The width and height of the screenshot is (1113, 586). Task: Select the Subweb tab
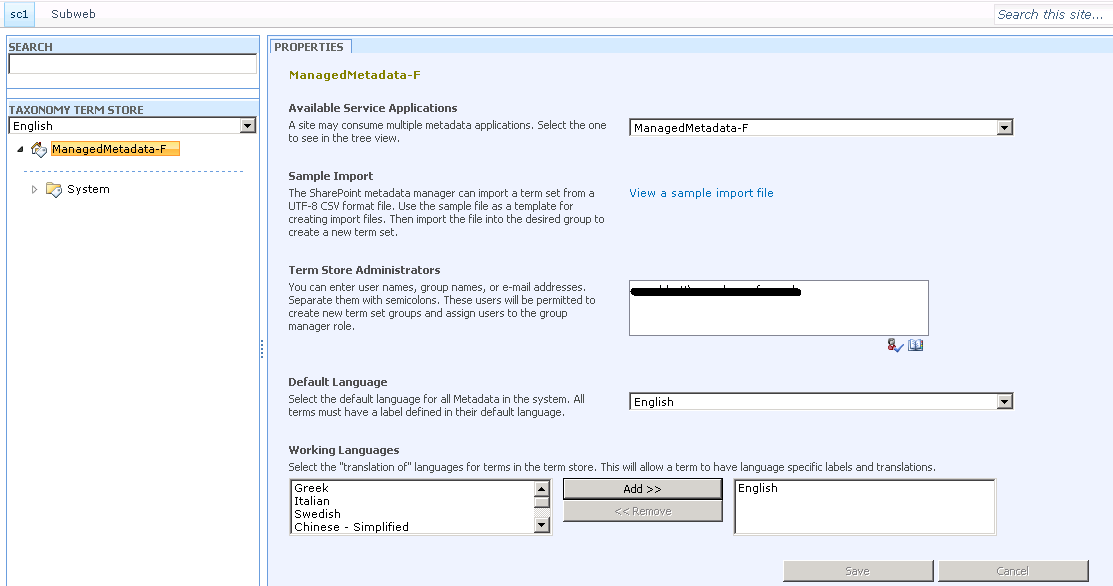(72, 14)
